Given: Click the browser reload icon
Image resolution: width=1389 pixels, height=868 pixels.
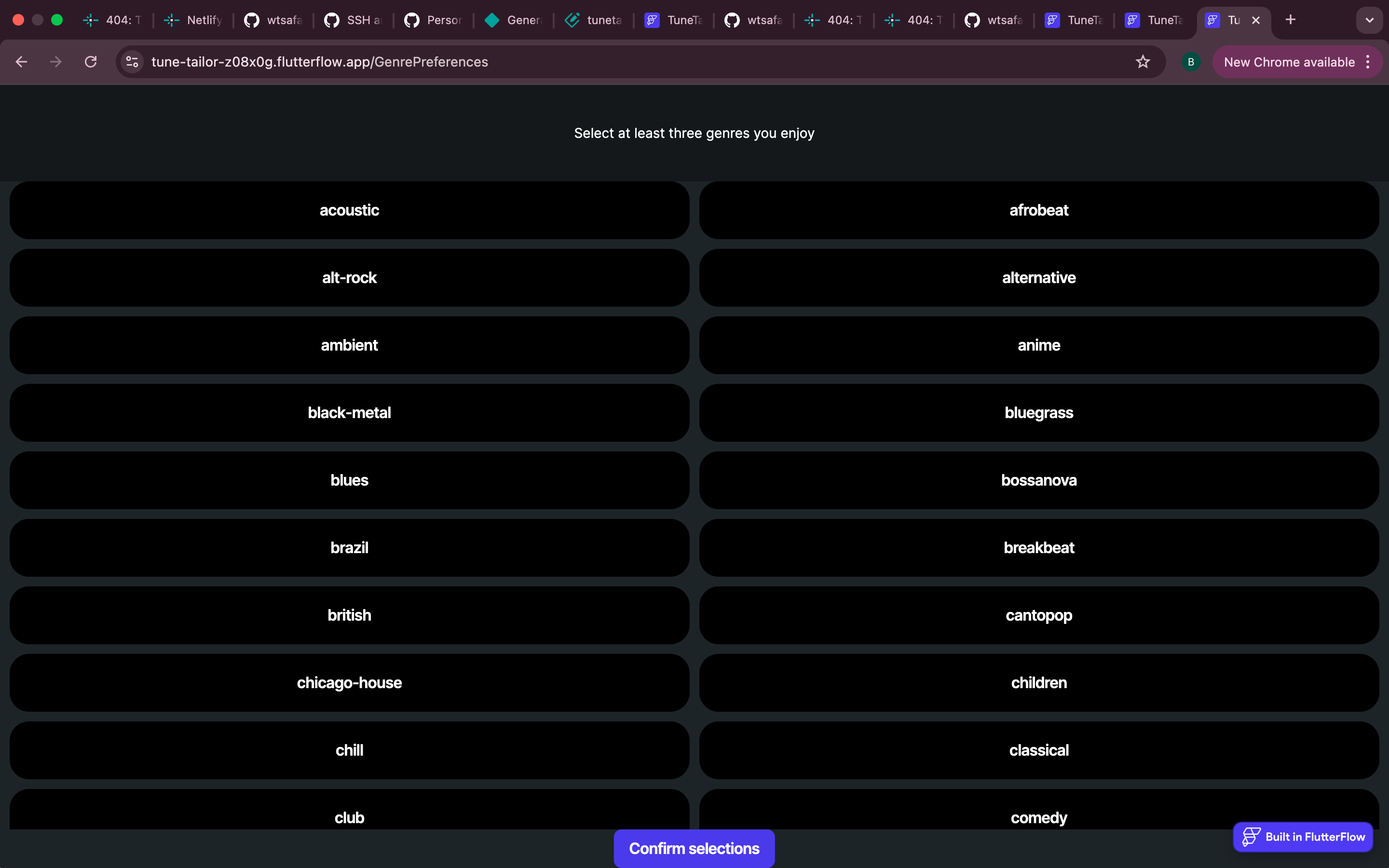Looking at the screenshot, I should (x=91, y=62).
